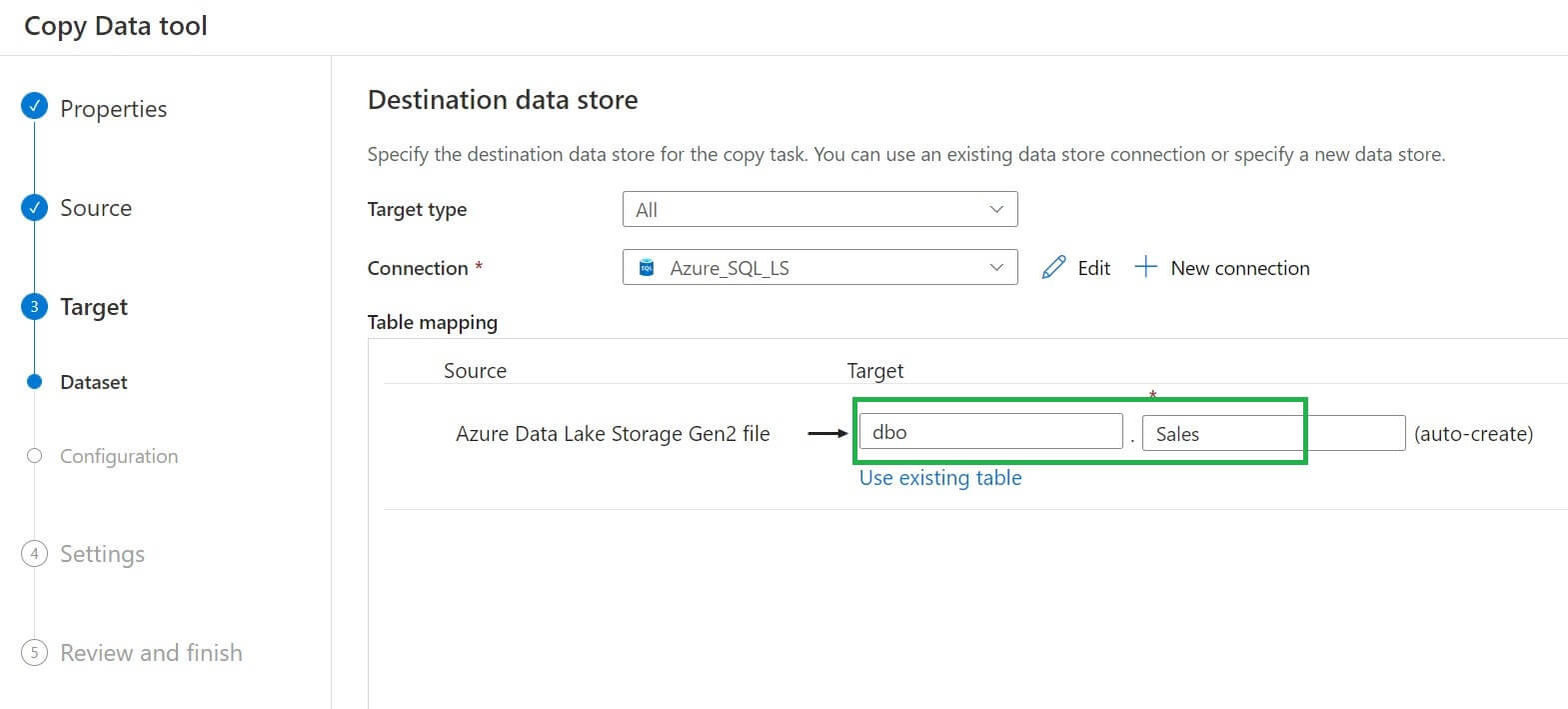Click the Target step number 3 icon
This screenshot has height=709, width=1568.
click(x=34, y=306)
